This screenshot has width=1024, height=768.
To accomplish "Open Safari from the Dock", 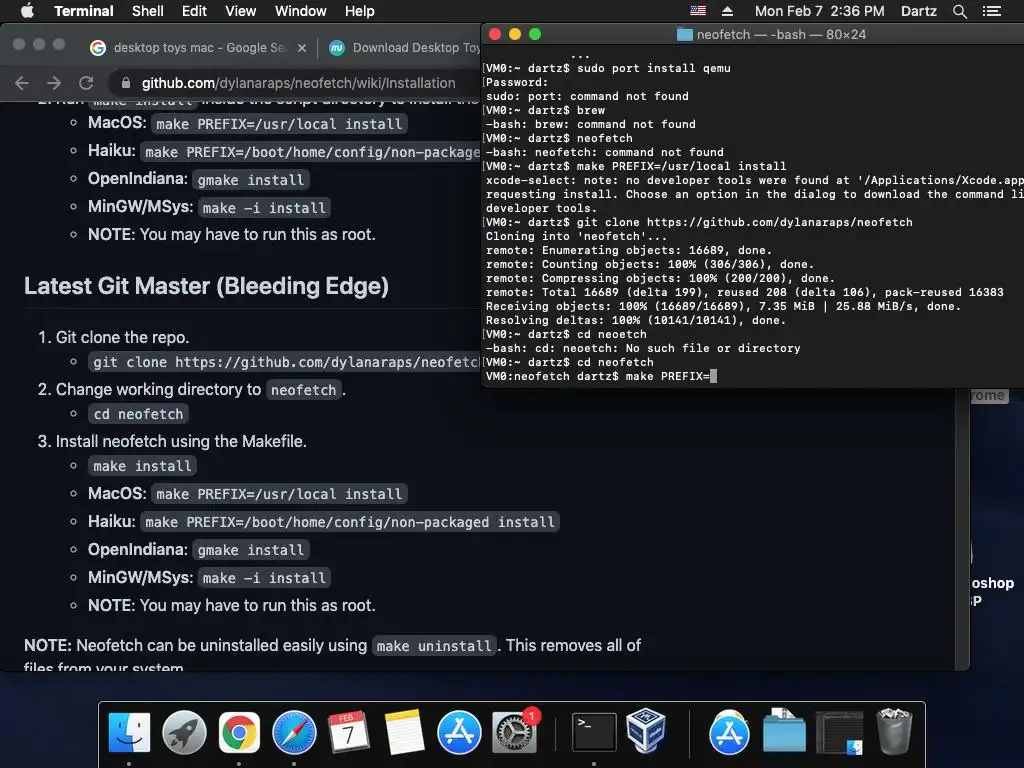I will [x=294, y=732].
